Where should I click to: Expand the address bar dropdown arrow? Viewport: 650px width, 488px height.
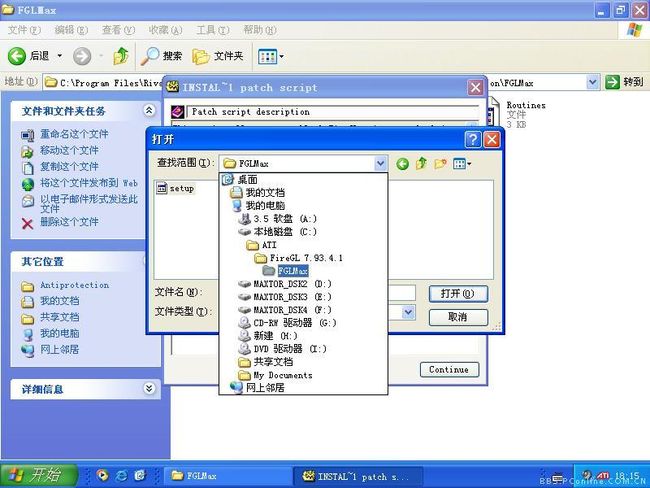pyautogui.click(x=593, y=82)
